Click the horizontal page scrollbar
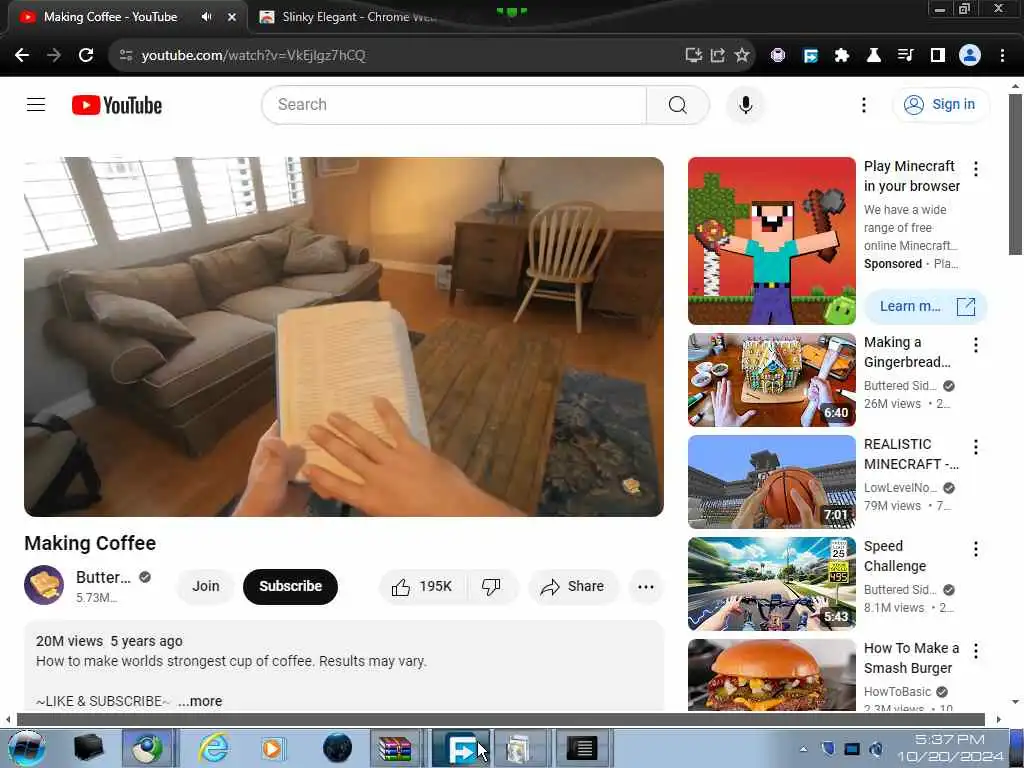 pyautogui.click(x=500, y=719)
